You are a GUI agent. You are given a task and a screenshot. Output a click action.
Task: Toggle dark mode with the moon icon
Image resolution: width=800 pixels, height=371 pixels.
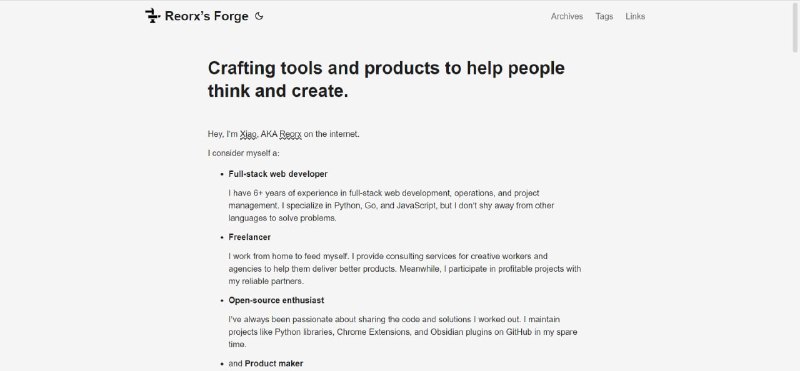click(259, 16)
